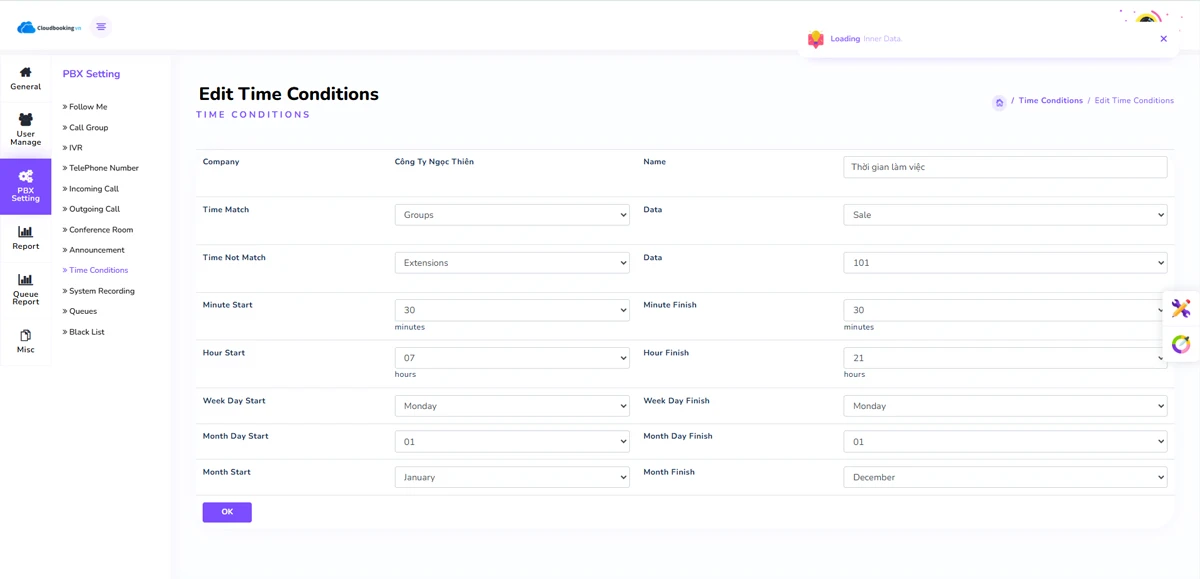
Task: Go to IVR in PBX Setting menu
Action: pos(76,148)
